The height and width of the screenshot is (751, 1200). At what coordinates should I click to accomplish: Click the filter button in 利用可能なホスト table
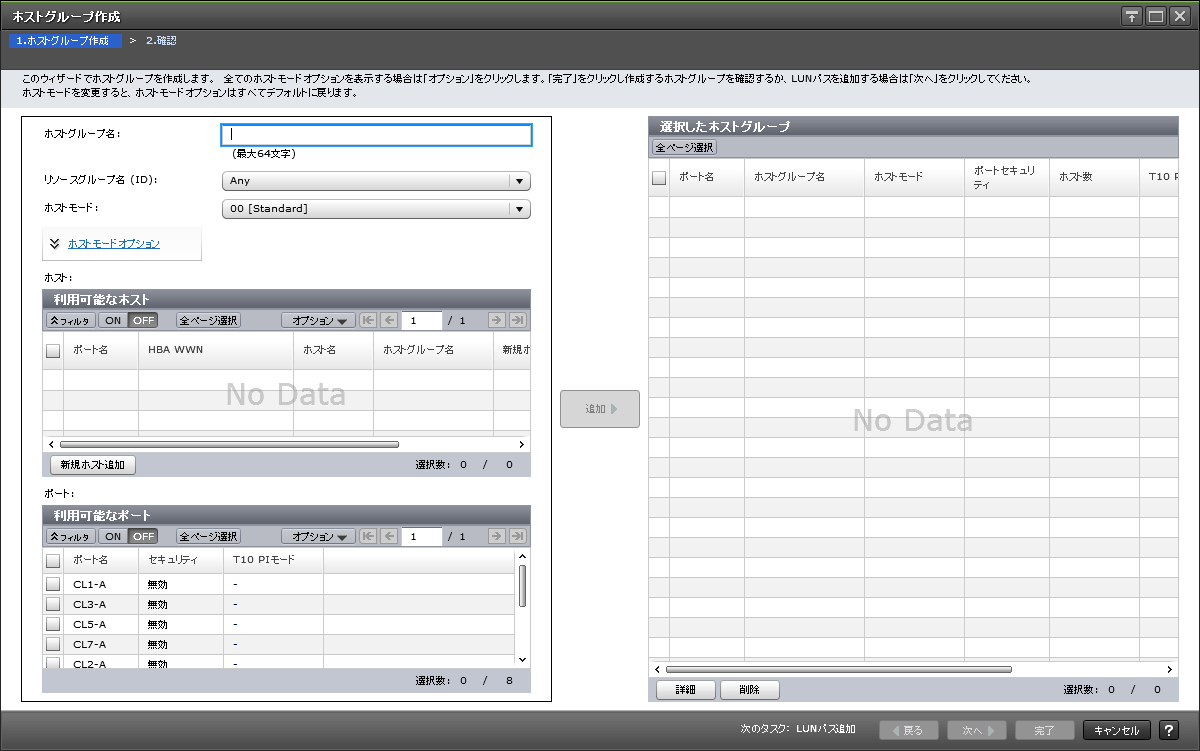pyautogui.click(x=70, y=321)
